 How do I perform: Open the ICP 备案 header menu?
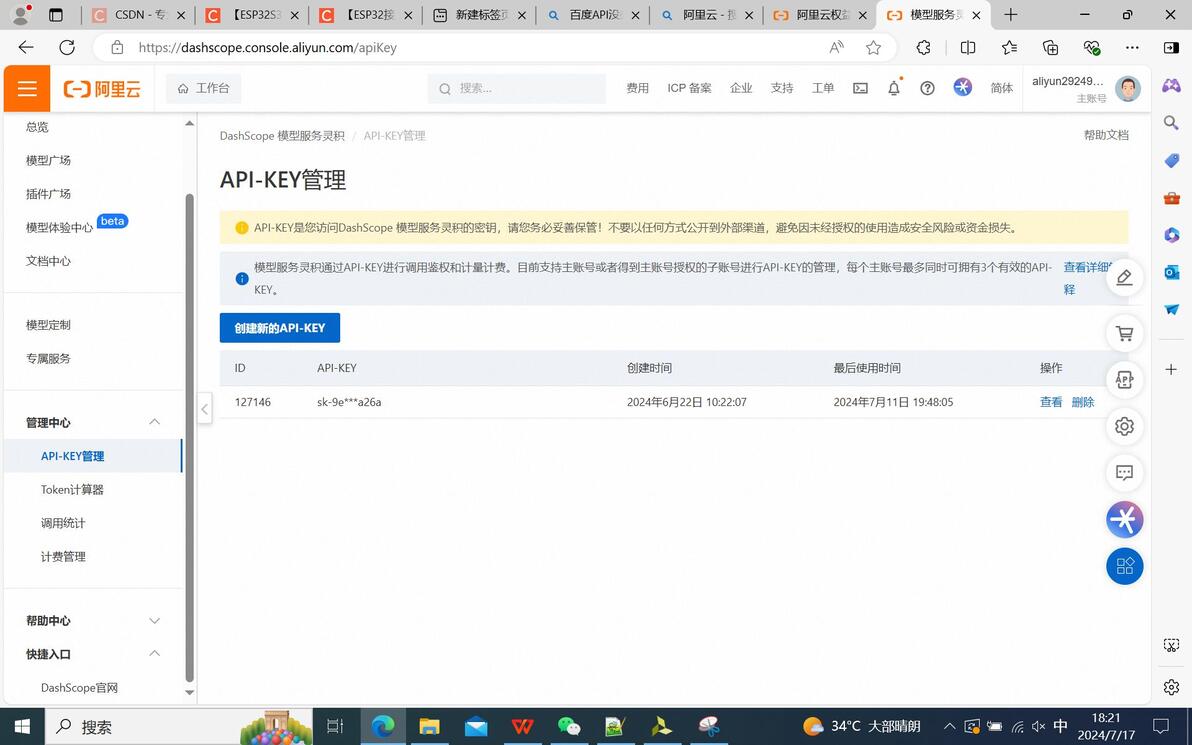(x=690, y=88)
